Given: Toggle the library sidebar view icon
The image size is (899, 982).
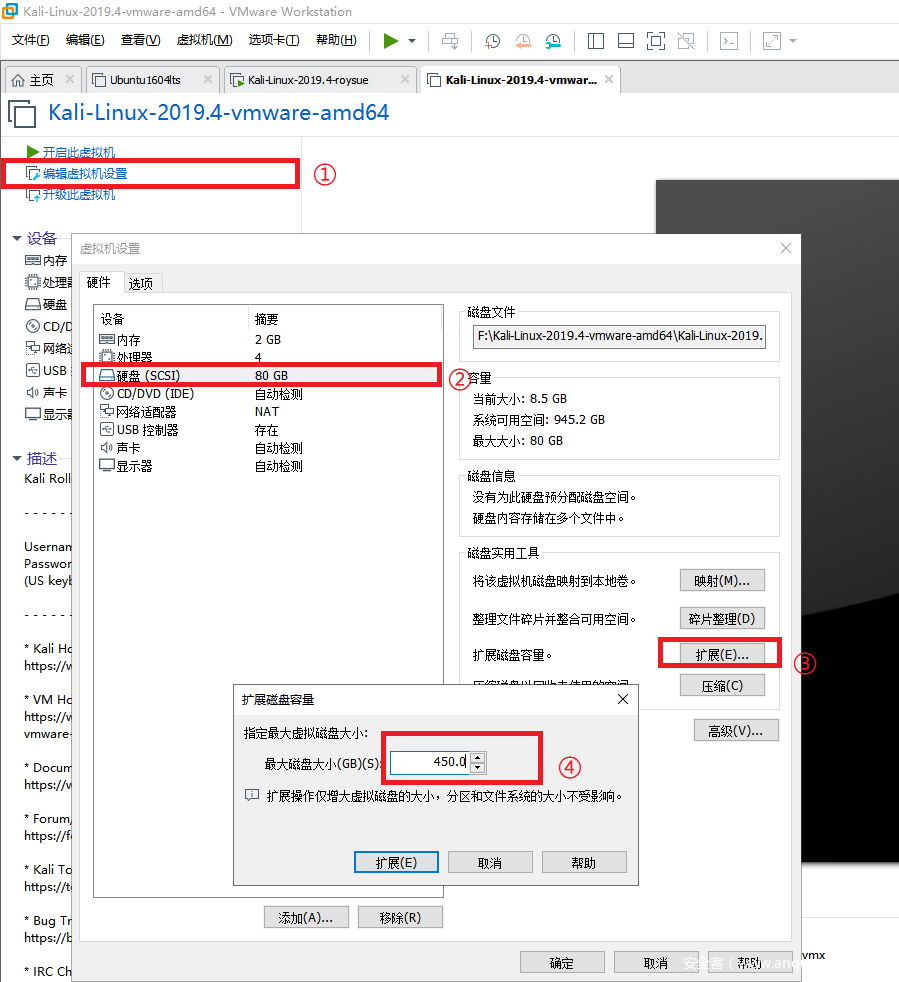Looking at the screenshot, I should (596, 41).
